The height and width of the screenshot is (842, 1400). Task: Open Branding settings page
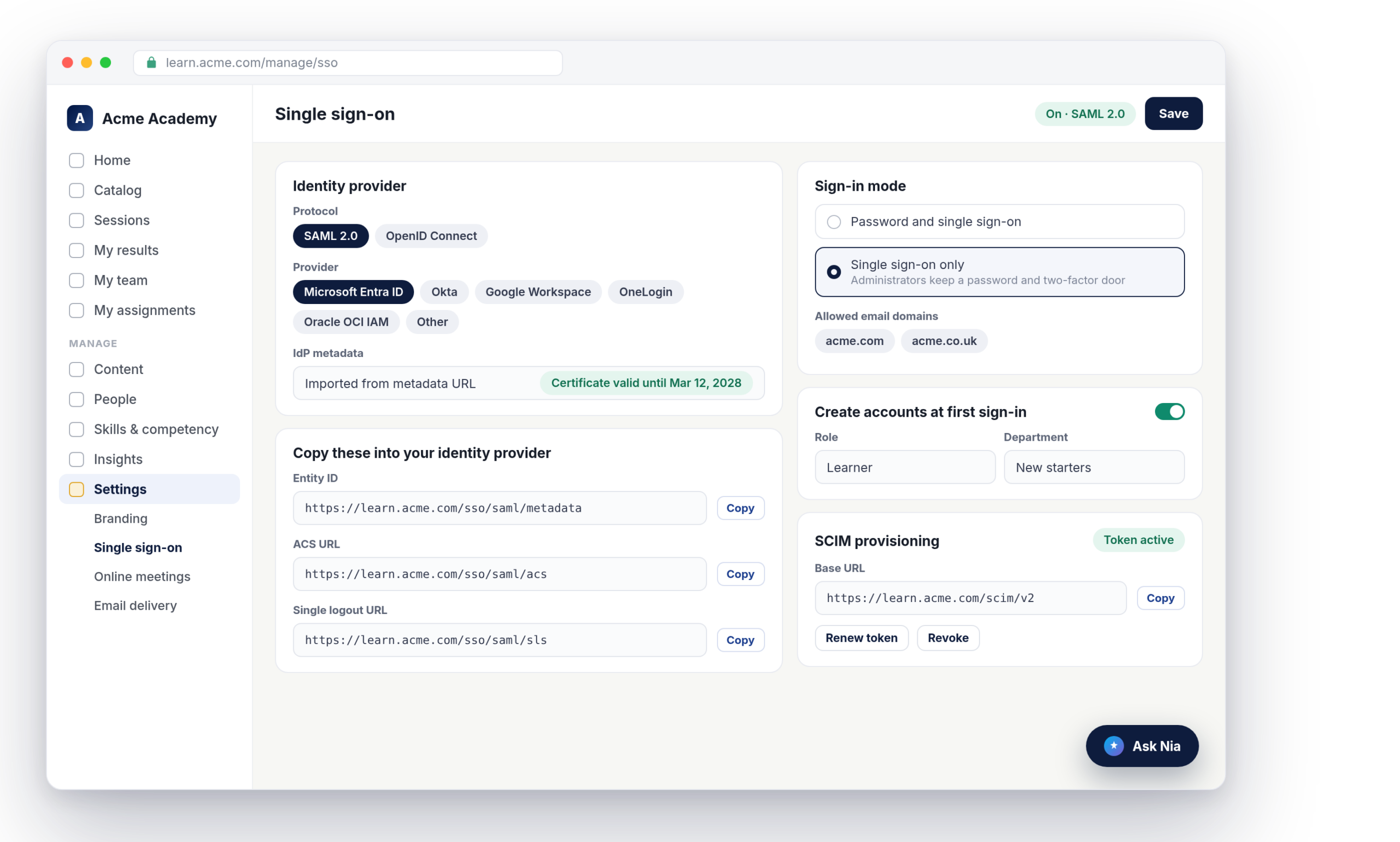click(x=120, y=518)
